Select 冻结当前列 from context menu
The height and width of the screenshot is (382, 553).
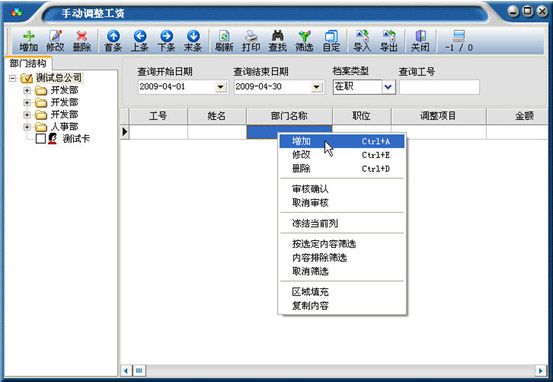coord(342,223)
